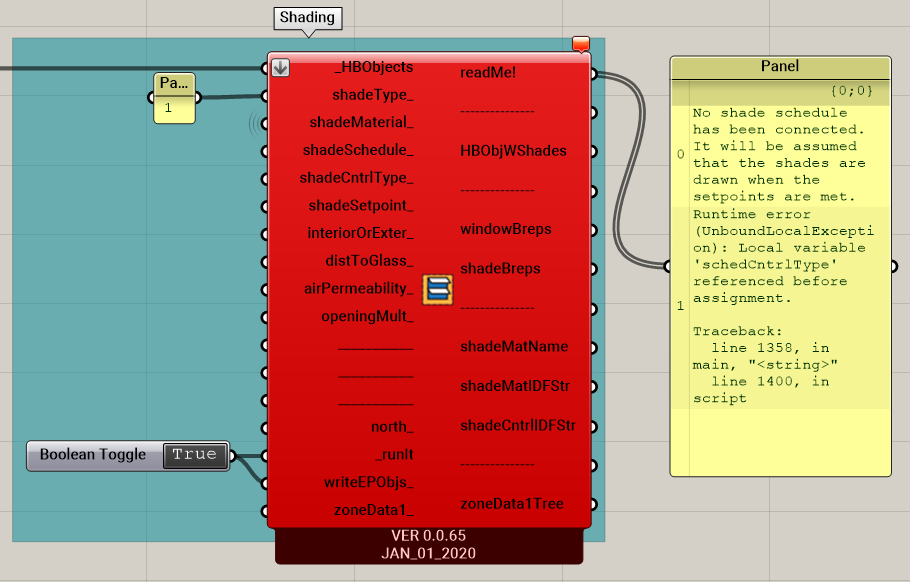Select the shadeSchedule_ input parameter

coord(358,150)
